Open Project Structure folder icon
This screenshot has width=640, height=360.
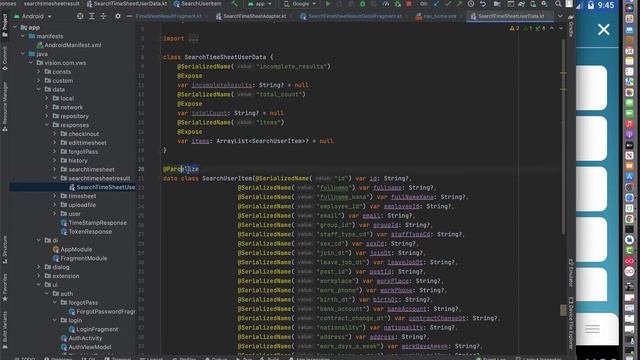(x=497, y=4)
